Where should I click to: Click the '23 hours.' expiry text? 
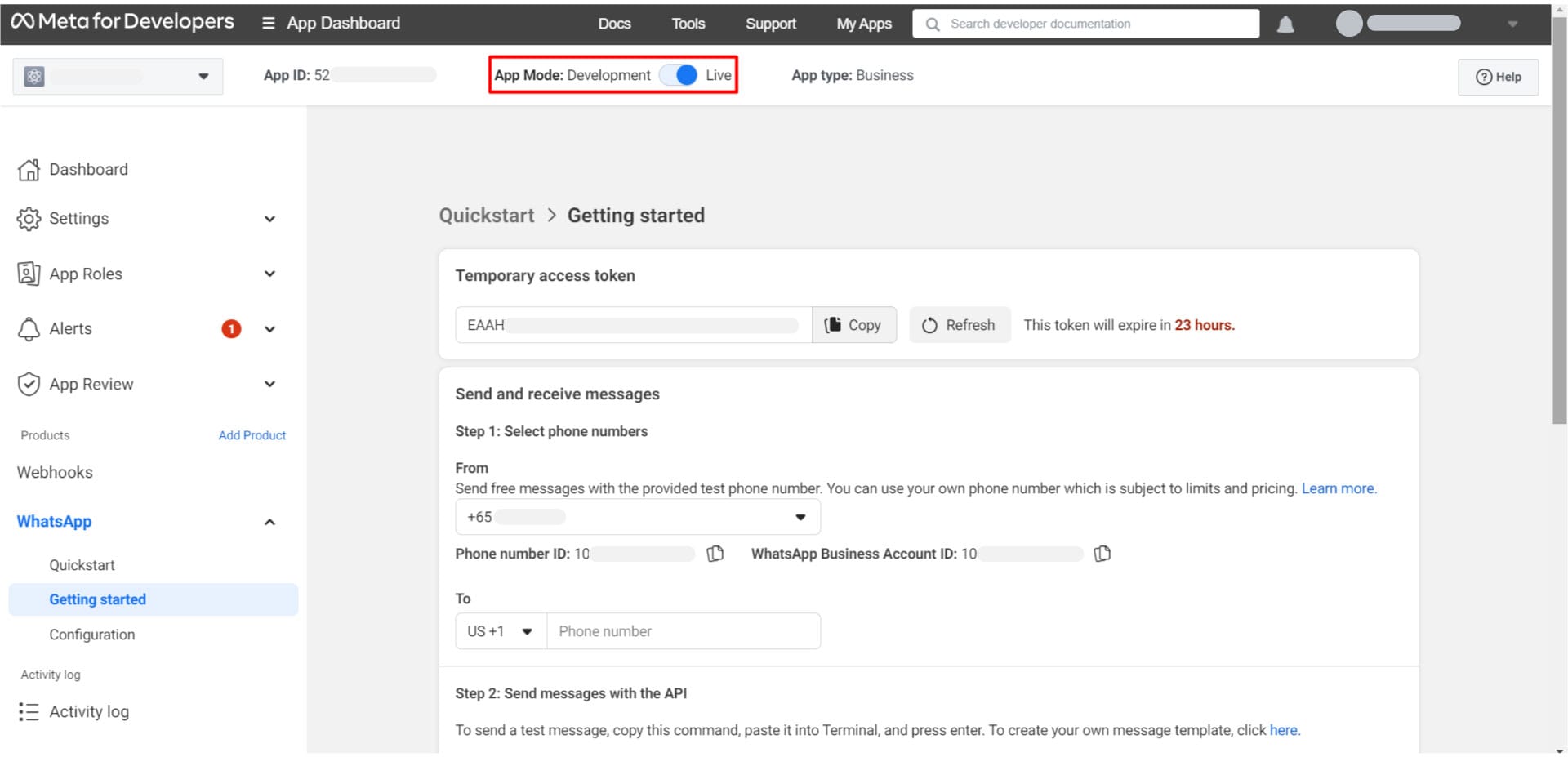tap(1205, 325)
